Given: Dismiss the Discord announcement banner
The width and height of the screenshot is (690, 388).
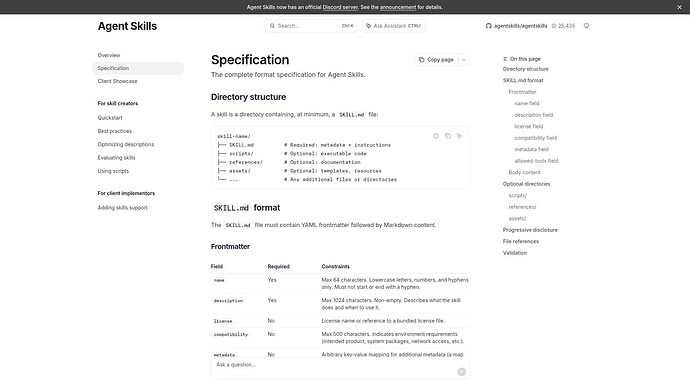Looking at the screenshot, I should tap(679, 7).
